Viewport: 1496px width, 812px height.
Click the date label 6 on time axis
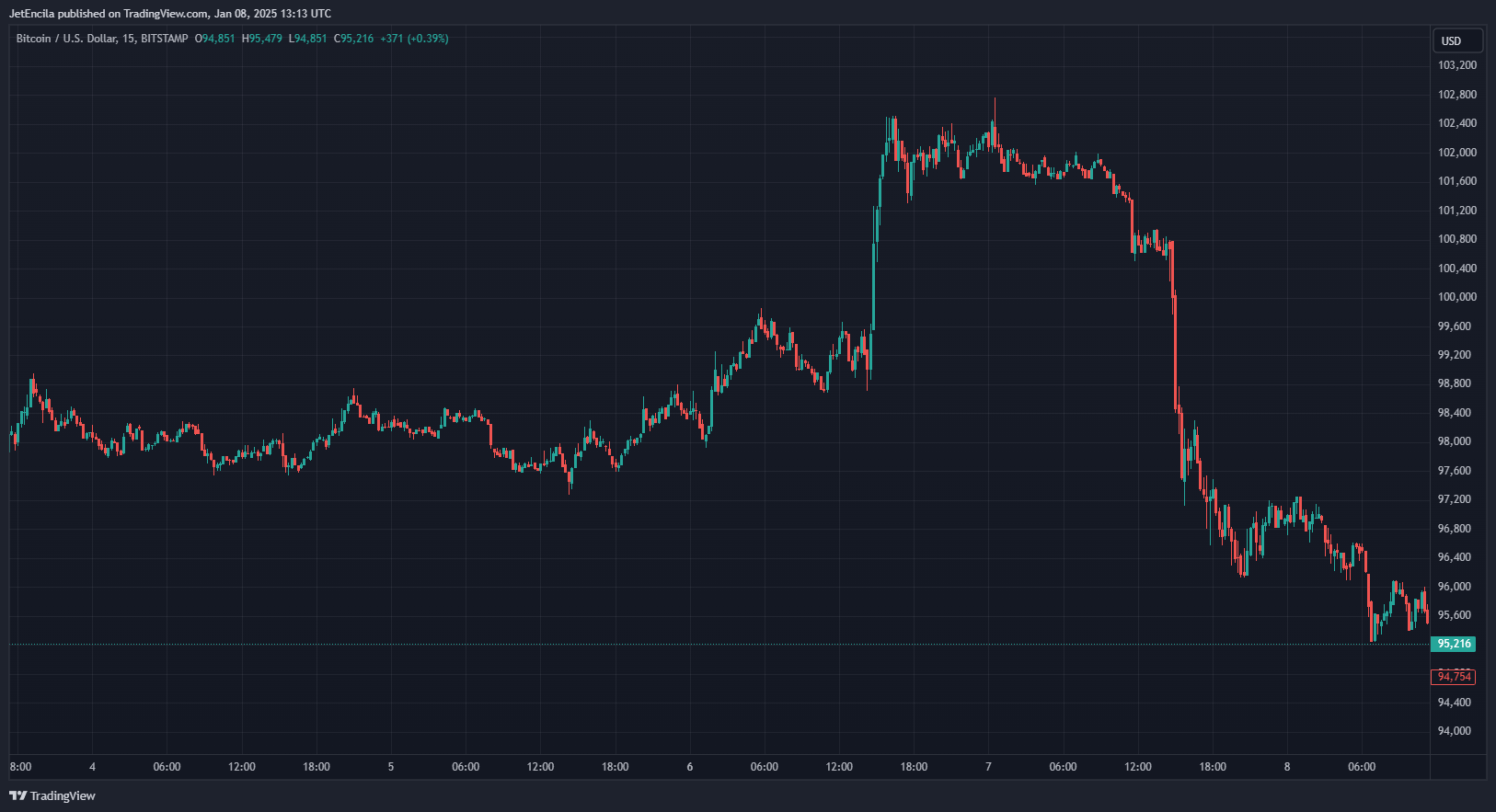coord(690,767)
